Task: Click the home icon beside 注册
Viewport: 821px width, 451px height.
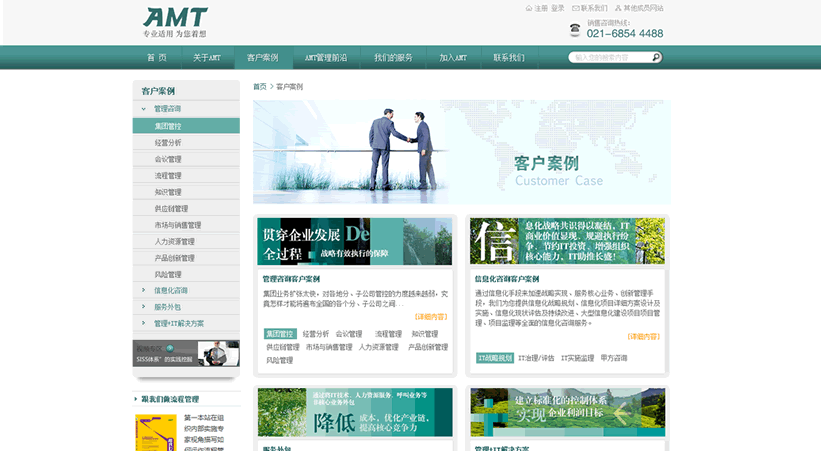Action: tap(529, 8)
